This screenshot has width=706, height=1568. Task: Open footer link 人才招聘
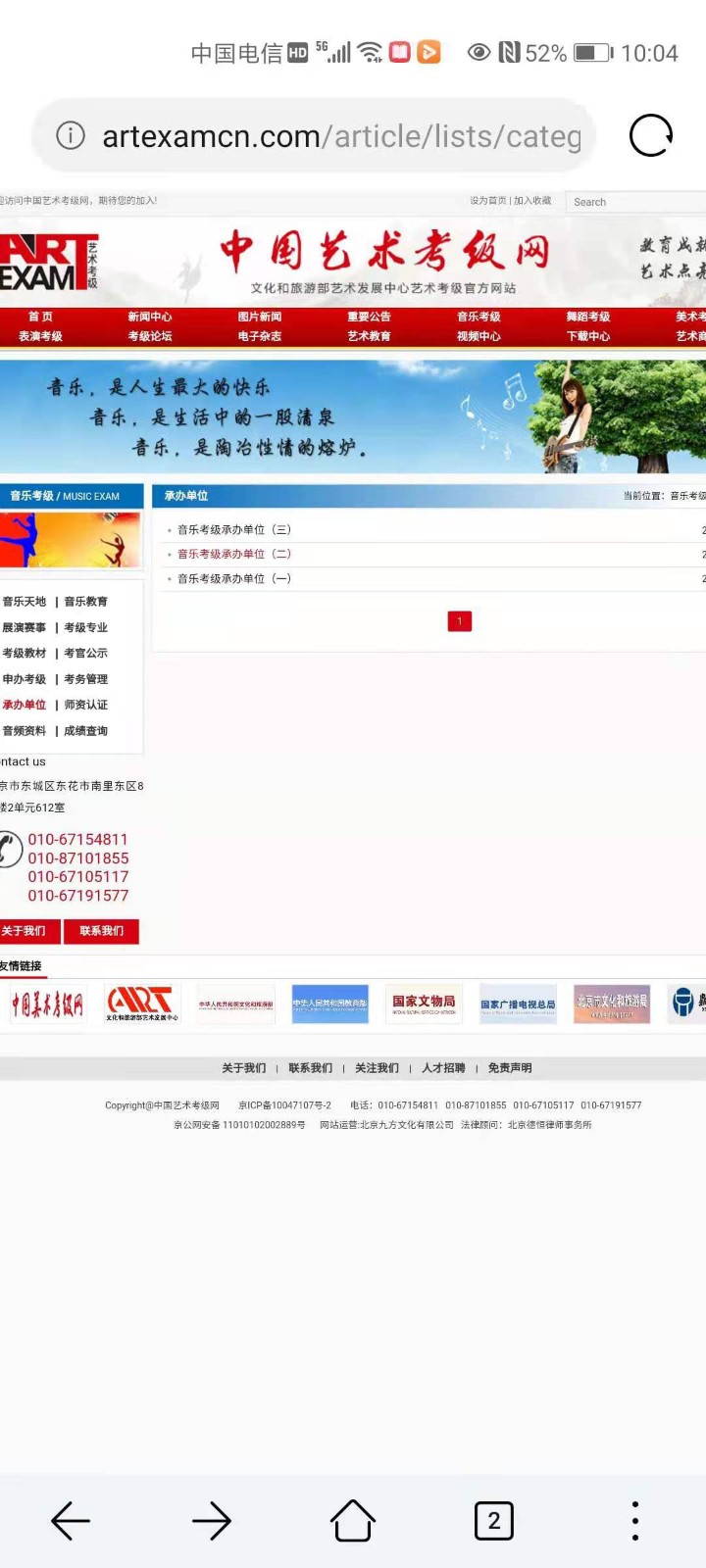[x=444, y=1068]
